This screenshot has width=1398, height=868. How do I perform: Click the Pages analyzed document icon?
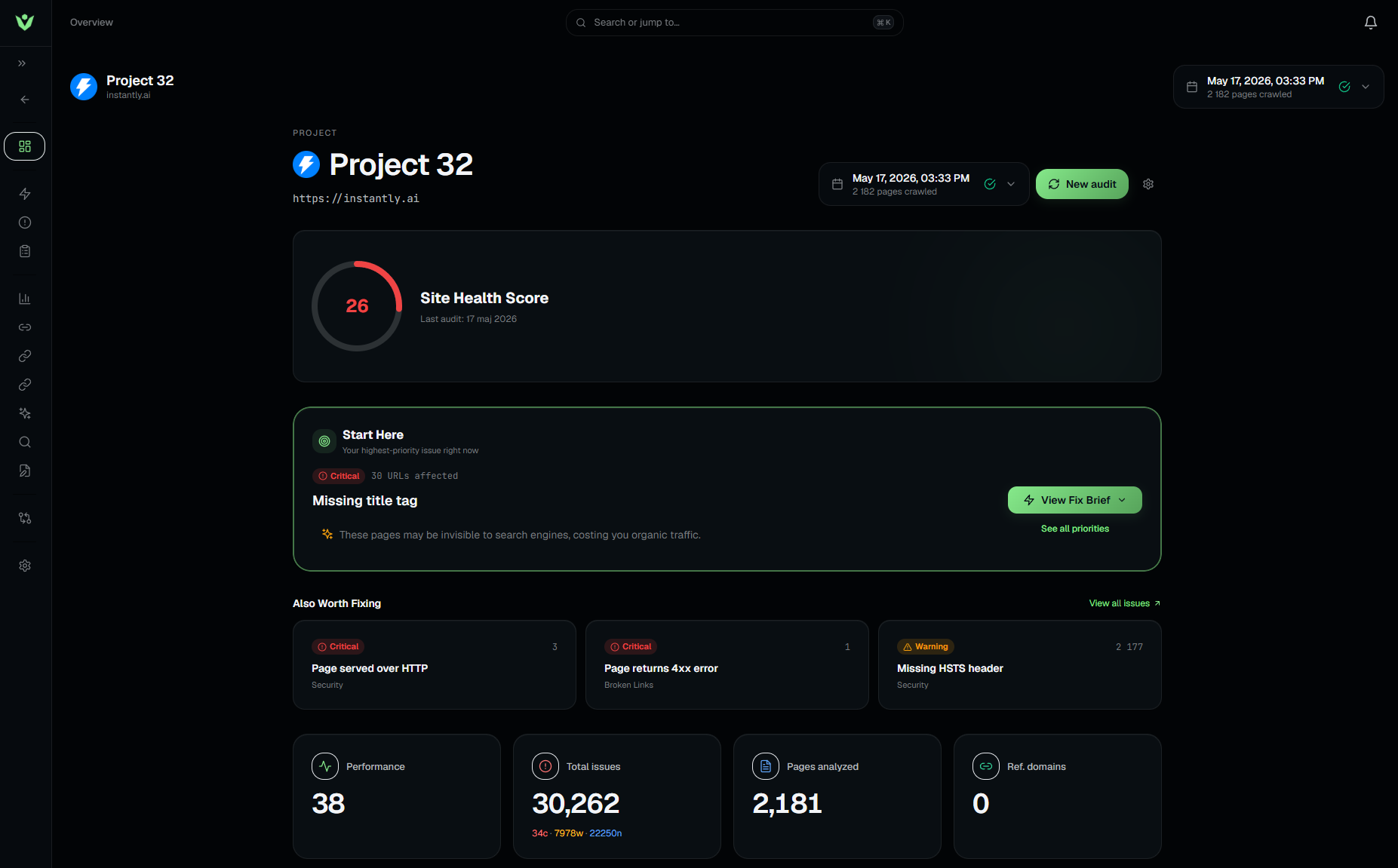766,766
